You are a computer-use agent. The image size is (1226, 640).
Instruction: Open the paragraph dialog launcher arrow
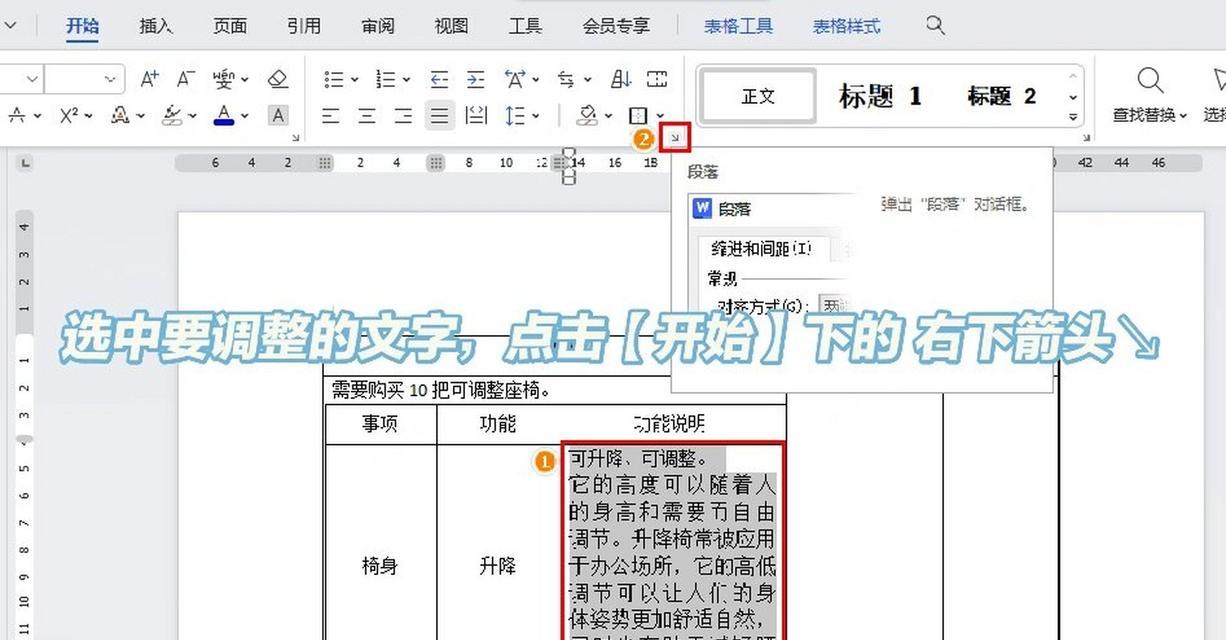click(x=675, y=138)
